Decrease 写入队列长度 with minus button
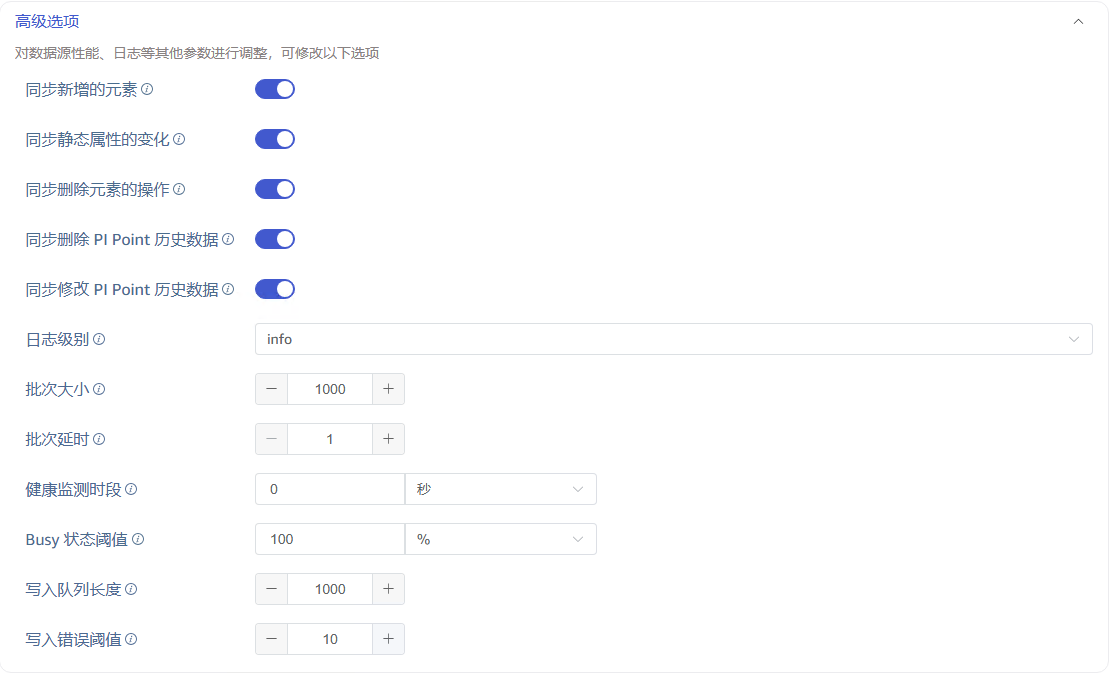The height and width of the screenshot is (677, 1111). (x=271, y=589)
